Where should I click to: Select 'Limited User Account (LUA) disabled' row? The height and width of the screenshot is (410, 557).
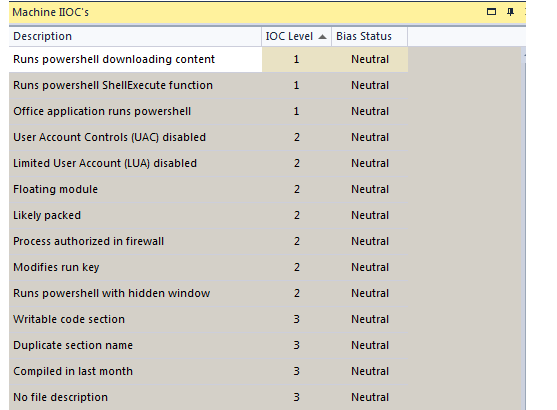click(209, 163)
